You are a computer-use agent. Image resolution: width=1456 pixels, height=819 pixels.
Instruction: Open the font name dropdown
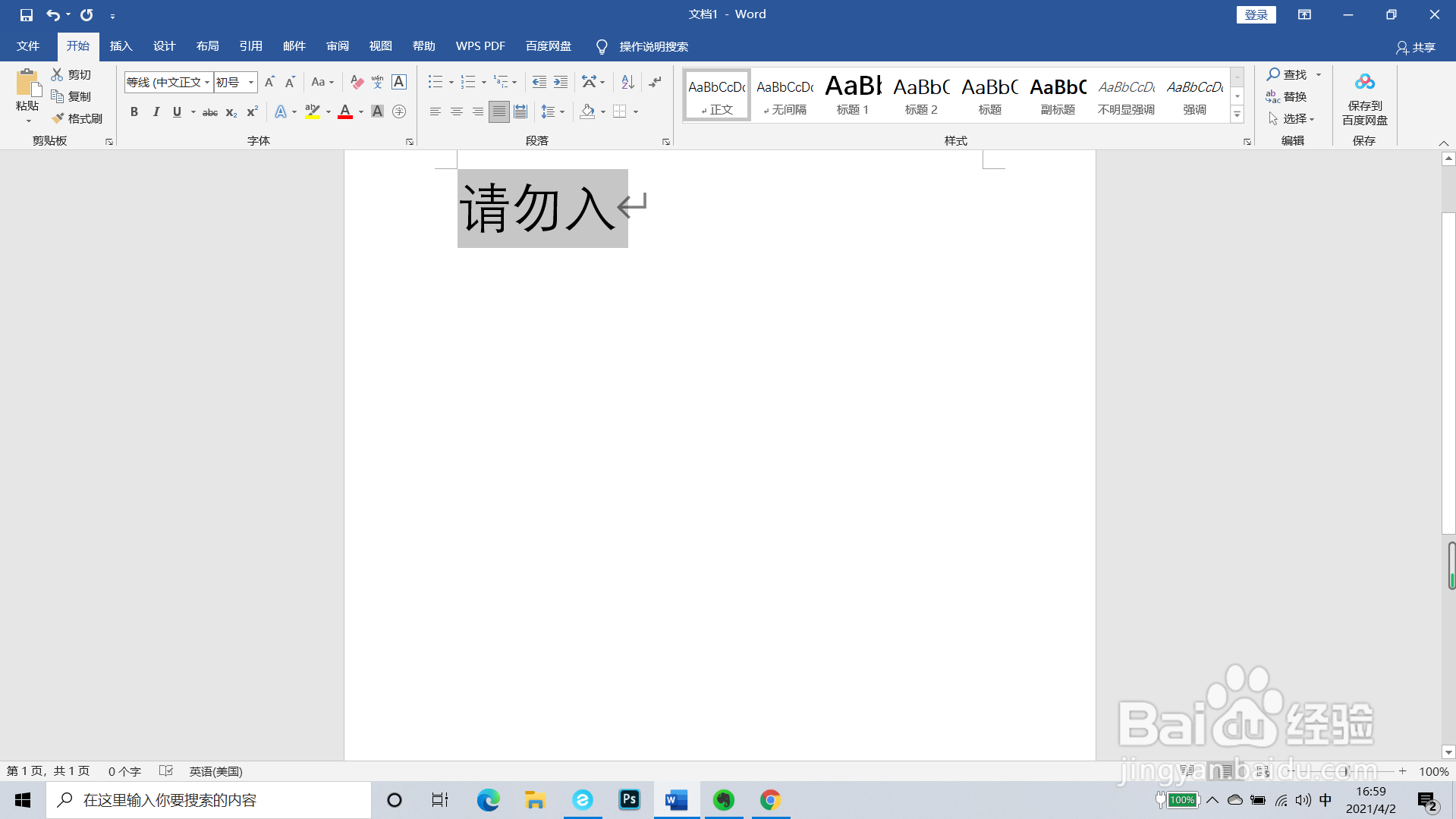[207, 82]
